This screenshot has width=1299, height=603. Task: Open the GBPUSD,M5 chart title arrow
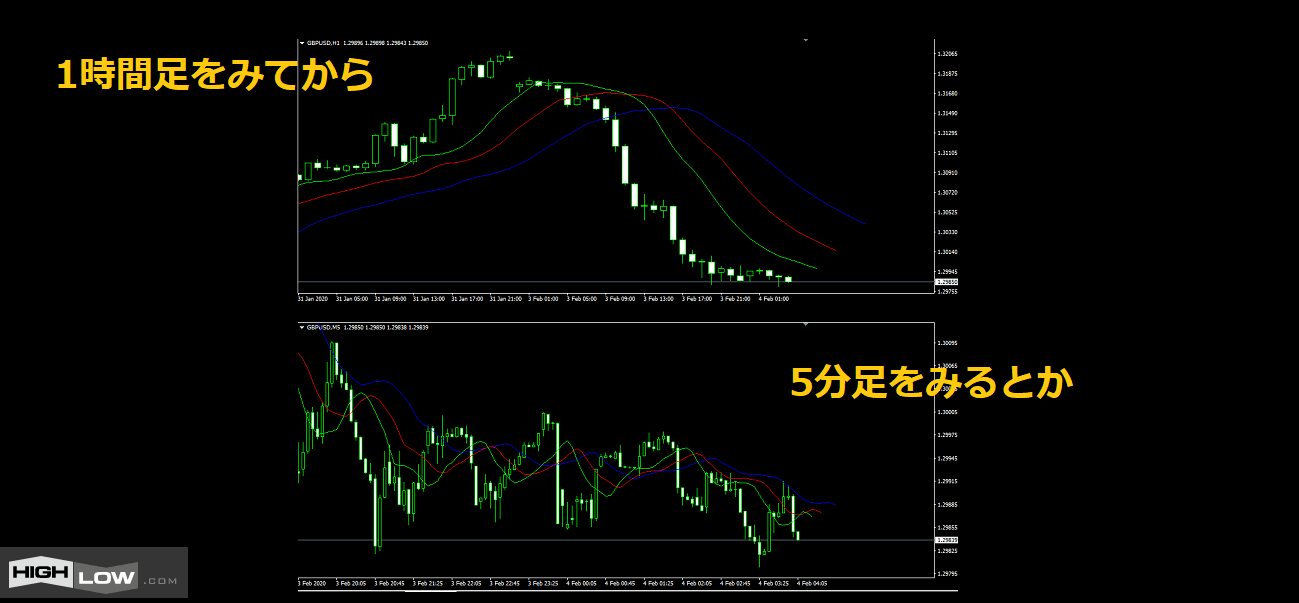[x=302, y=327]
